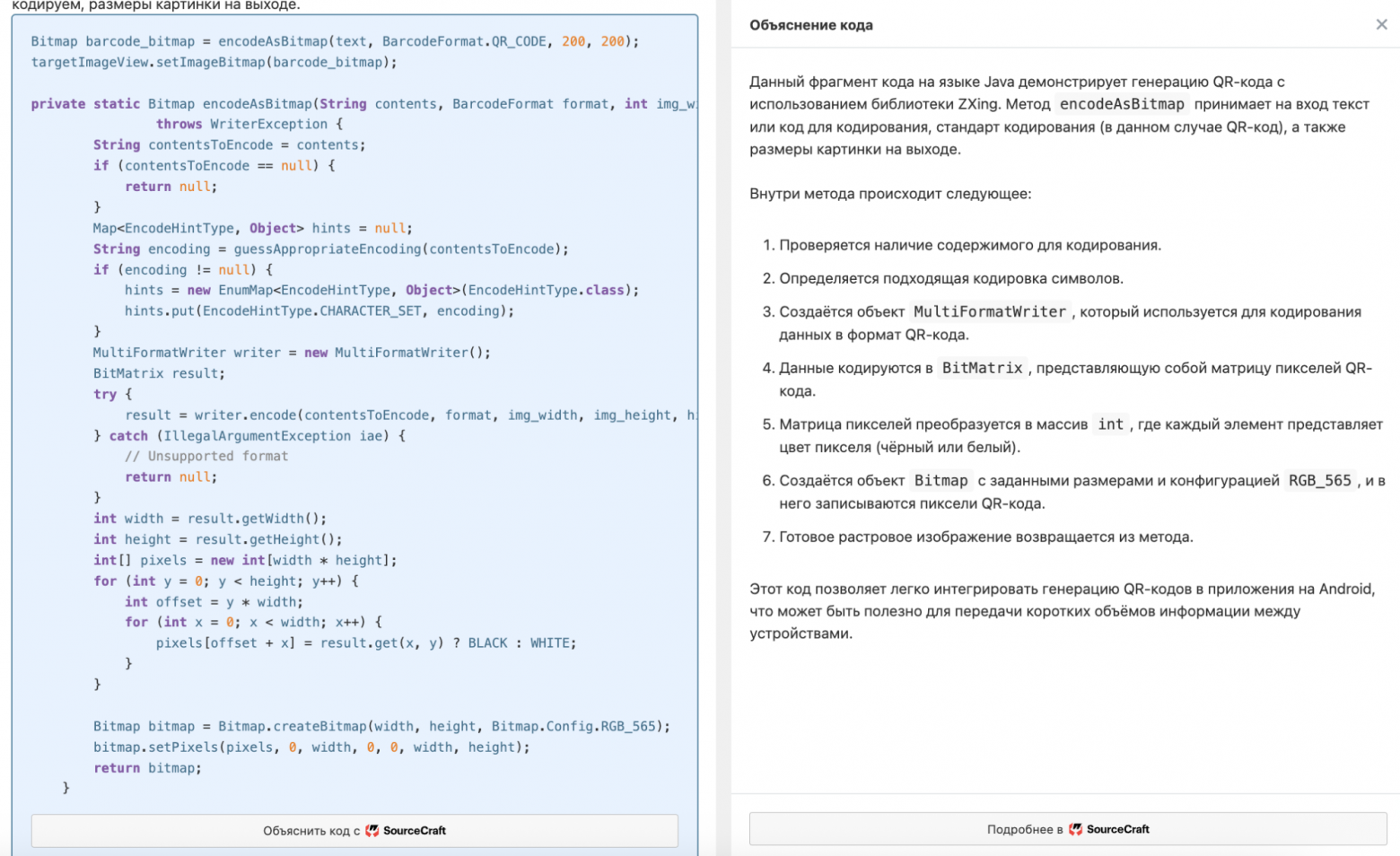Click inline code 'MultiFormatWriter' in step 3
The image size is (1400, 856).
[x=989, y=311]
